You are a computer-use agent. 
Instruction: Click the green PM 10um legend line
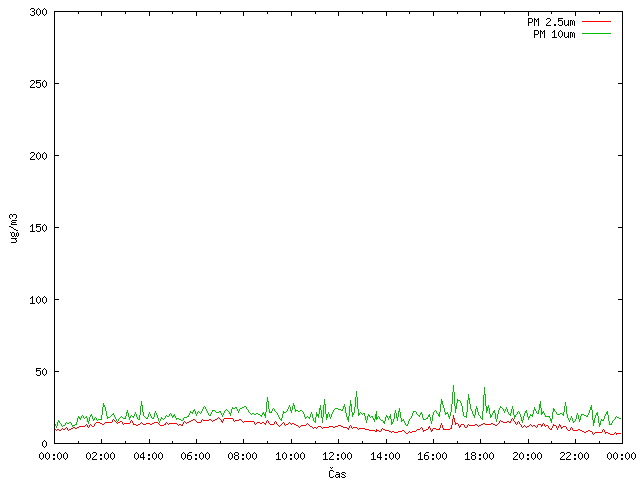(596, 34)
